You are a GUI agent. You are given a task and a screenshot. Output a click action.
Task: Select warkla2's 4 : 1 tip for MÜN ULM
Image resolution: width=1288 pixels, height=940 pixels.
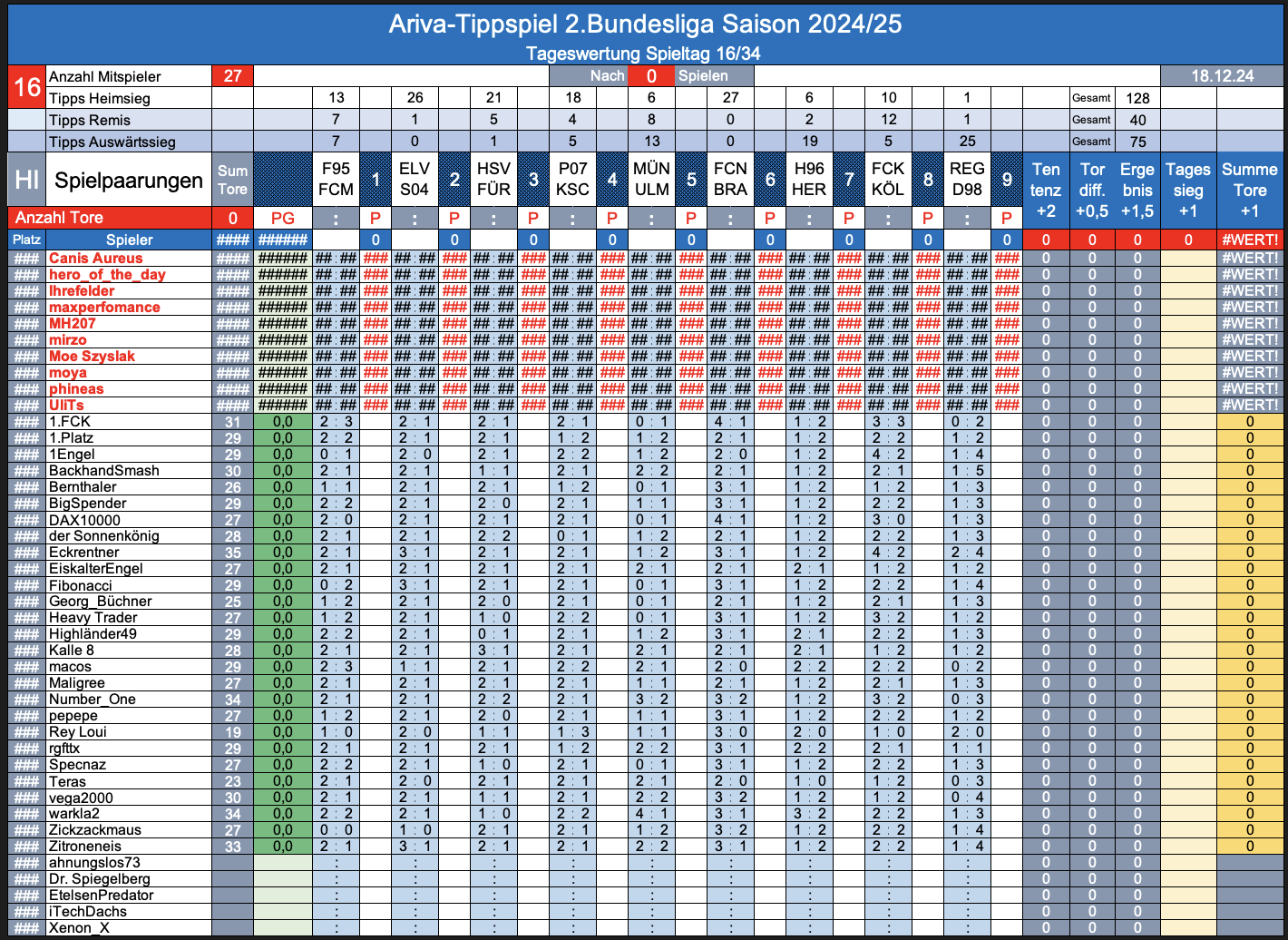click(651, 814)
